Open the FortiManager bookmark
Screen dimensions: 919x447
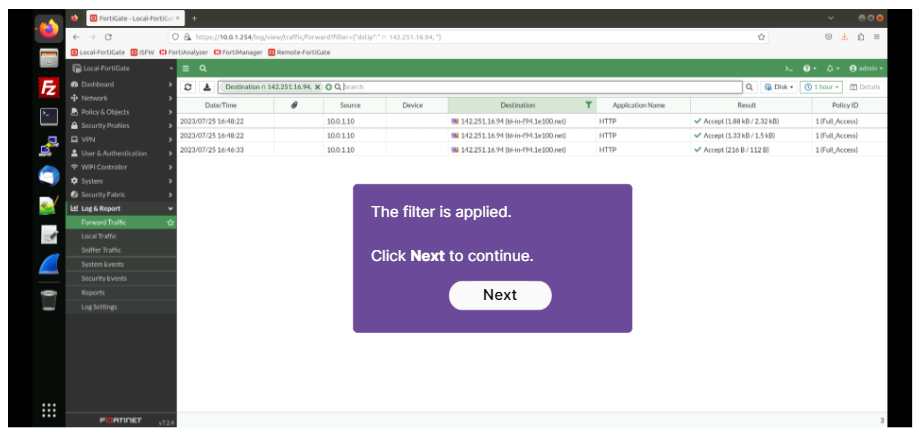238,52
